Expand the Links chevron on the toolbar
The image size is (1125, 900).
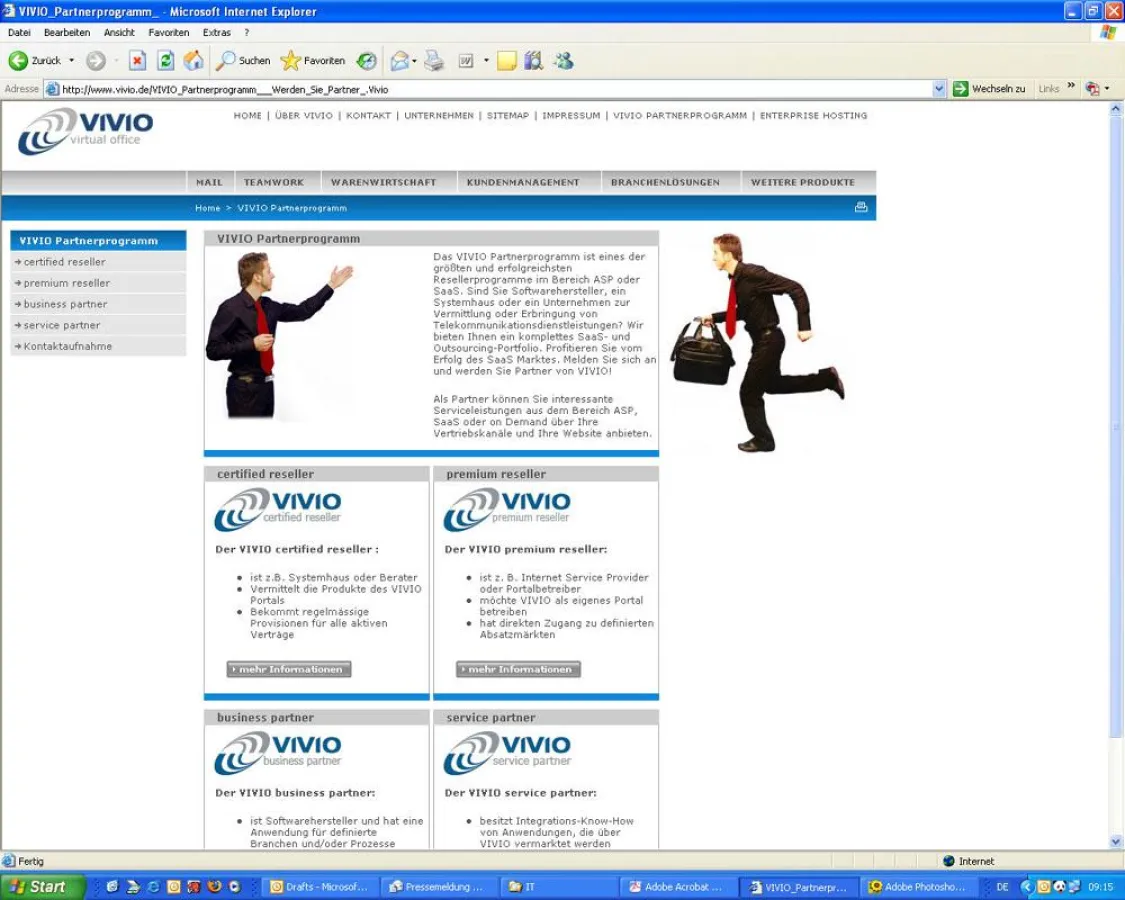click(x=1070, y=87)
